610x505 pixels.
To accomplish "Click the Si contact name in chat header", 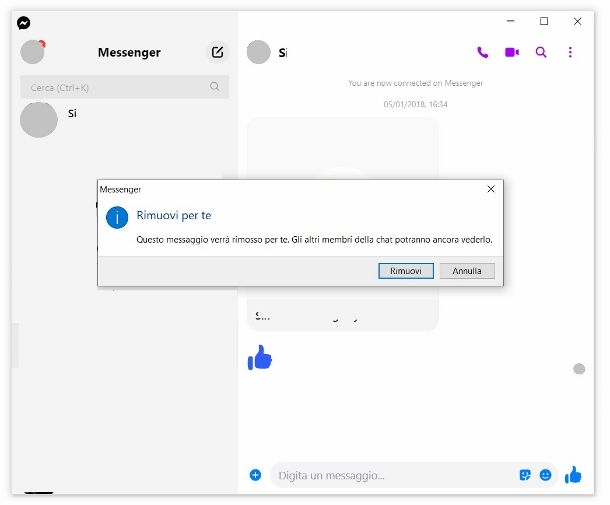I will (x=283, y=53).
